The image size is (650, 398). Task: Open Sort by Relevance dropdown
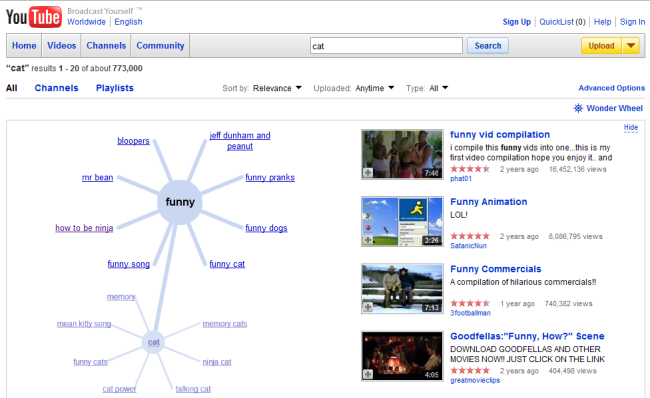[277, 88]
